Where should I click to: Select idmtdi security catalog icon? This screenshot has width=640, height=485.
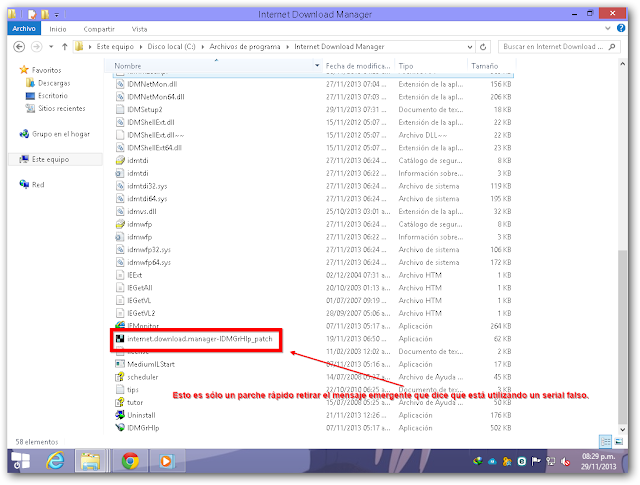click(x=120, y=160)
